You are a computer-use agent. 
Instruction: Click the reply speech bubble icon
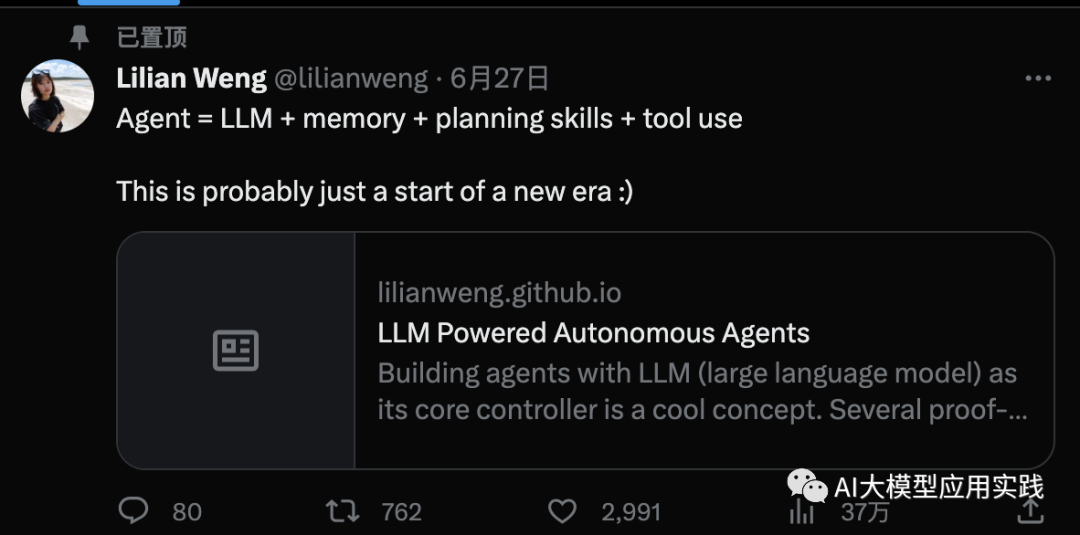click(133, 511)
